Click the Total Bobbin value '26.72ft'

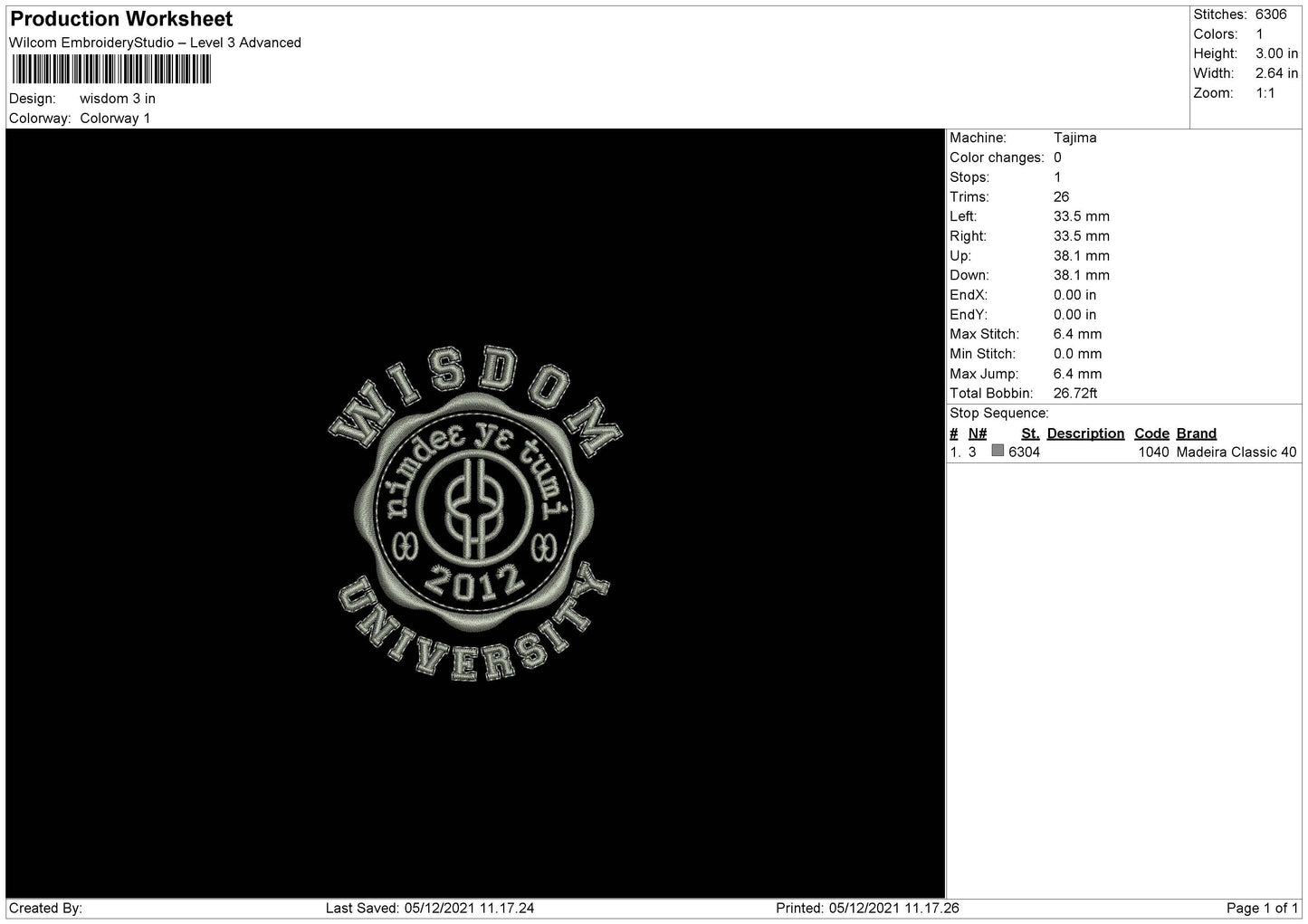[1075, 394]
